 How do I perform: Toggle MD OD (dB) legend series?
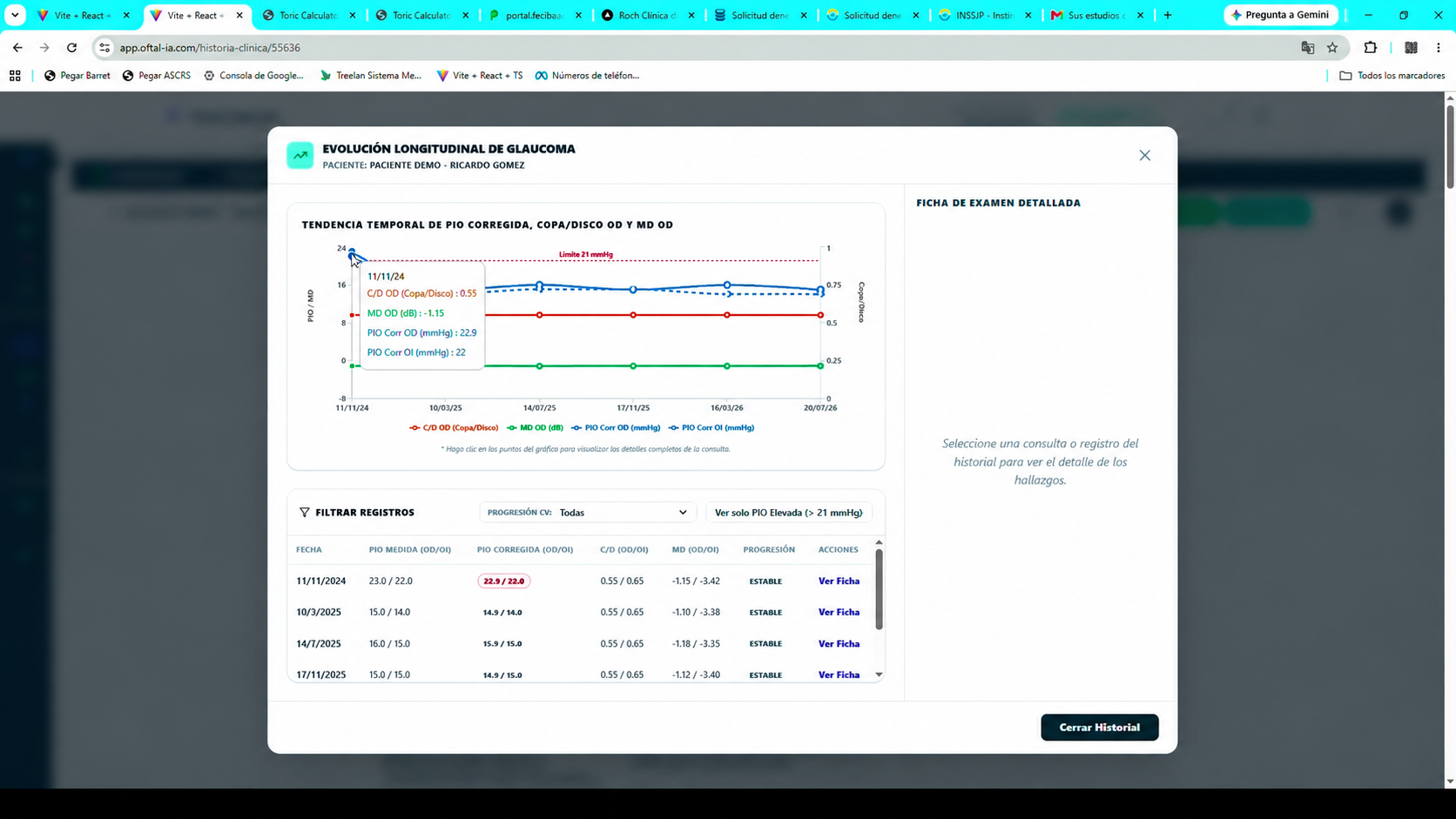535,428
